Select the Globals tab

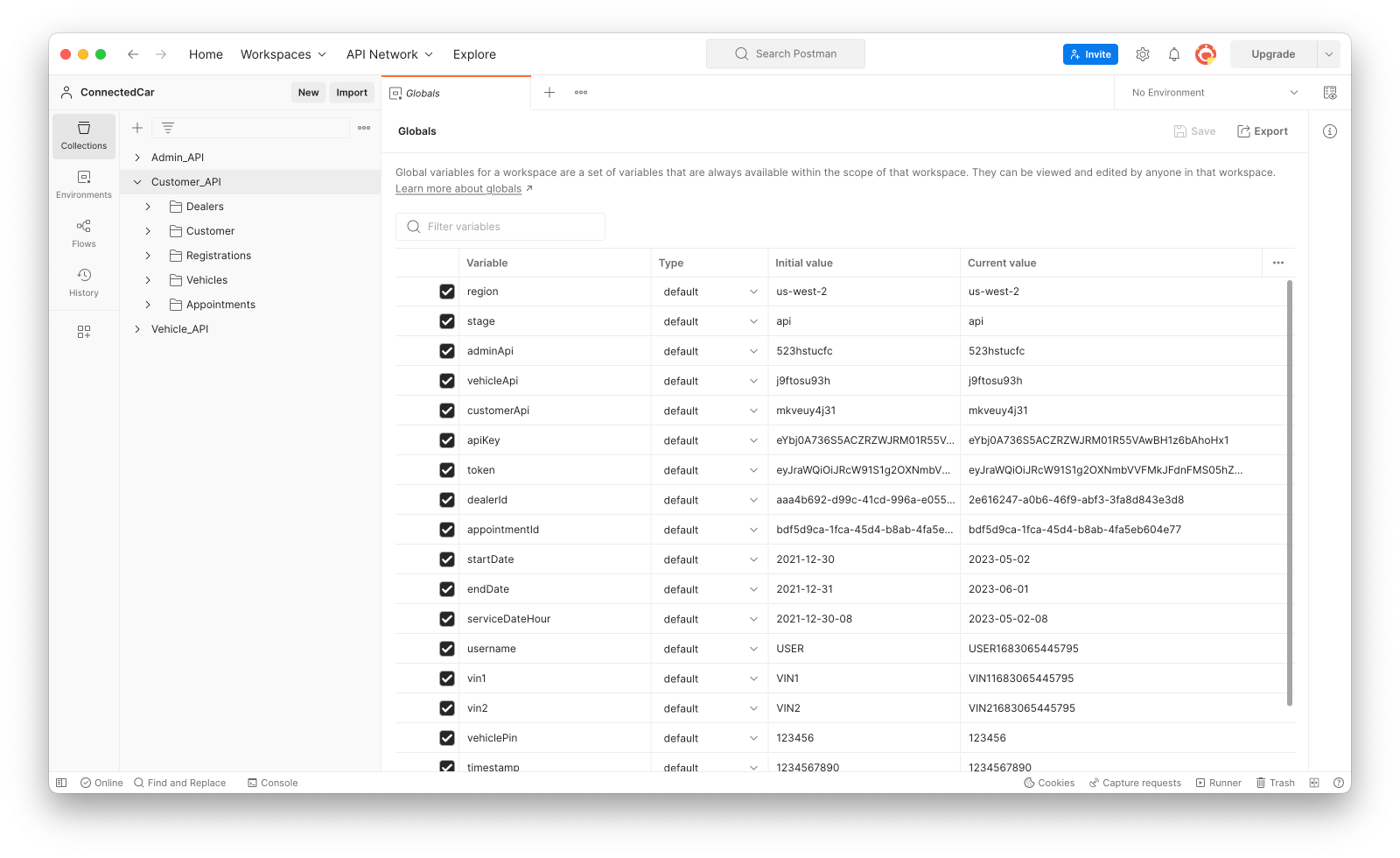(456, 93)
